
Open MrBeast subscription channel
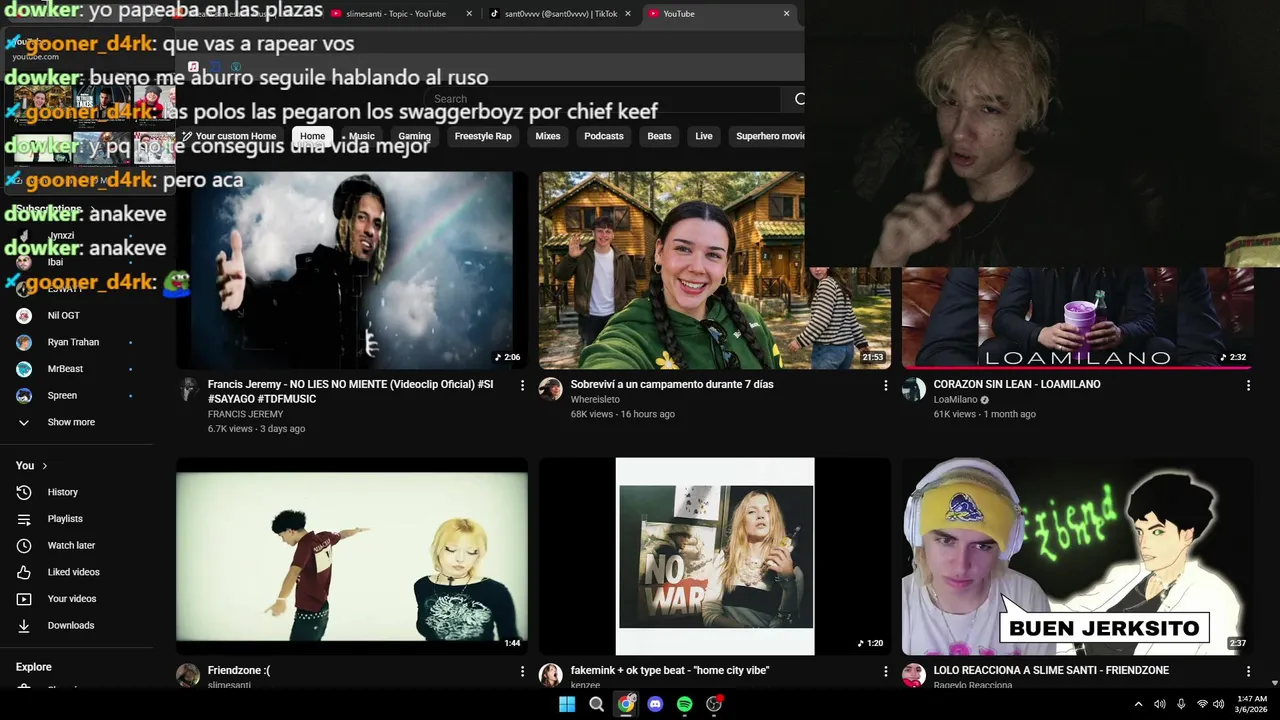(x=65, y=369)
